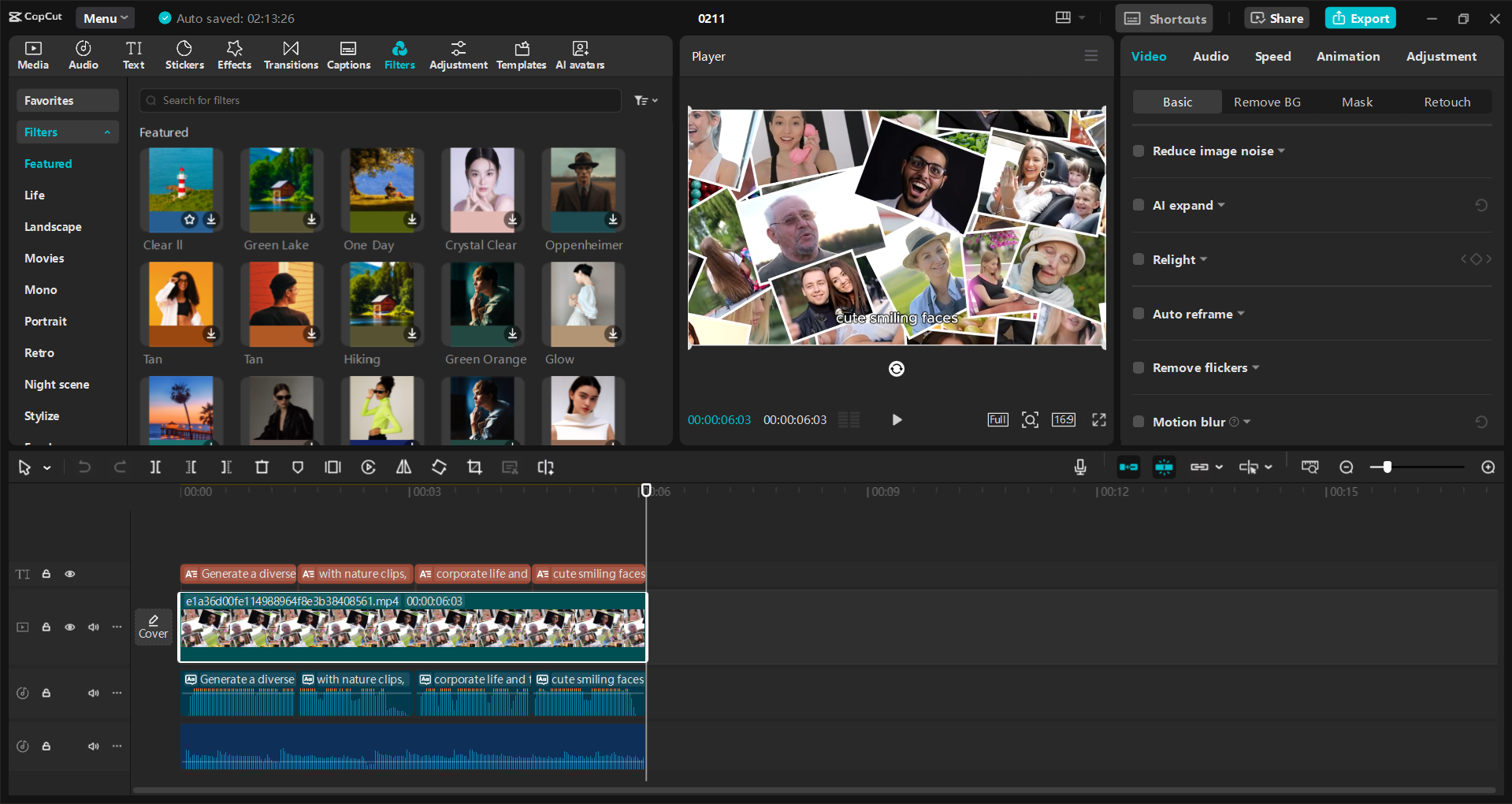Click the Export button

coord(1359,17)
